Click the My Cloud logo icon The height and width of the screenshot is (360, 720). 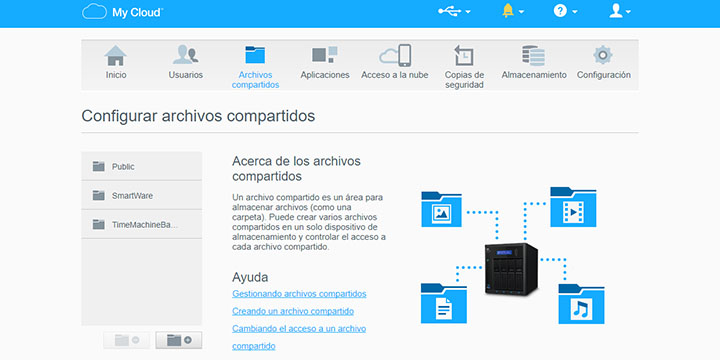pos(94,11)
